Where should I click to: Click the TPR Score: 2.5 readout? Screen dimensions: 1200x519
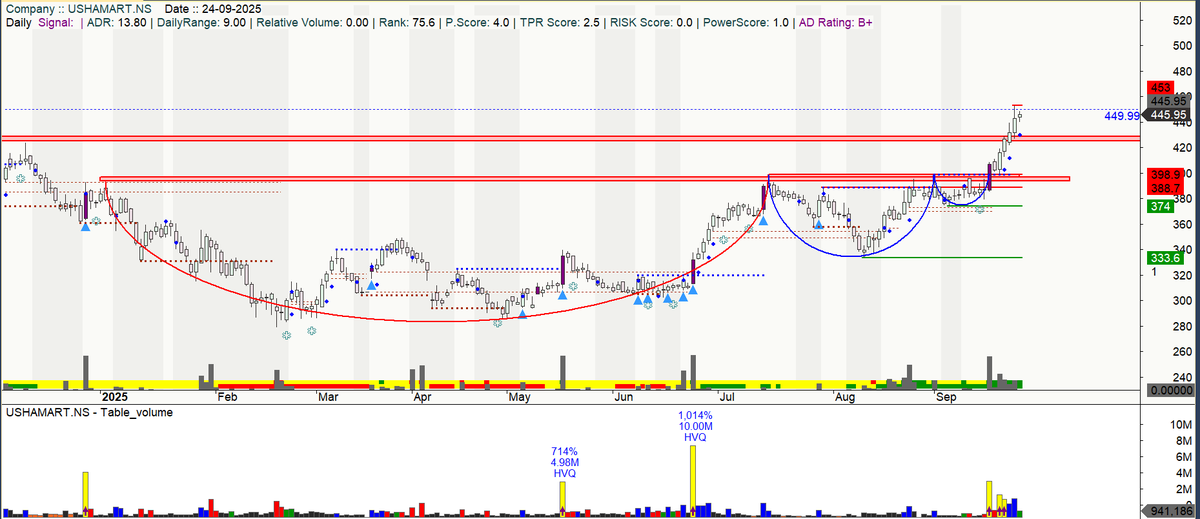pos(561,21)
